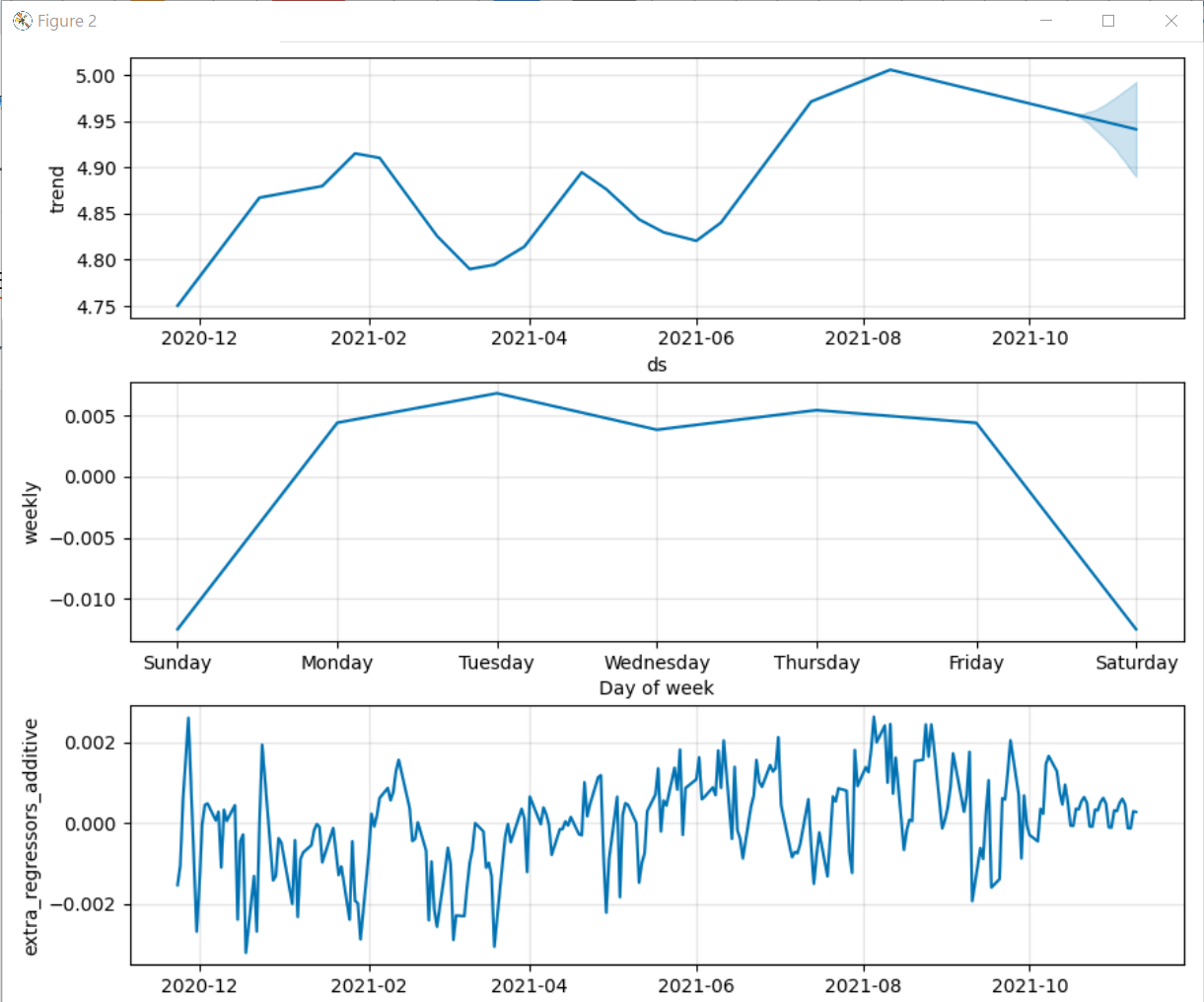Click 2021-10 under the trend plot
Viewport: 1204px width, 1002px height.
[1029, 338]
